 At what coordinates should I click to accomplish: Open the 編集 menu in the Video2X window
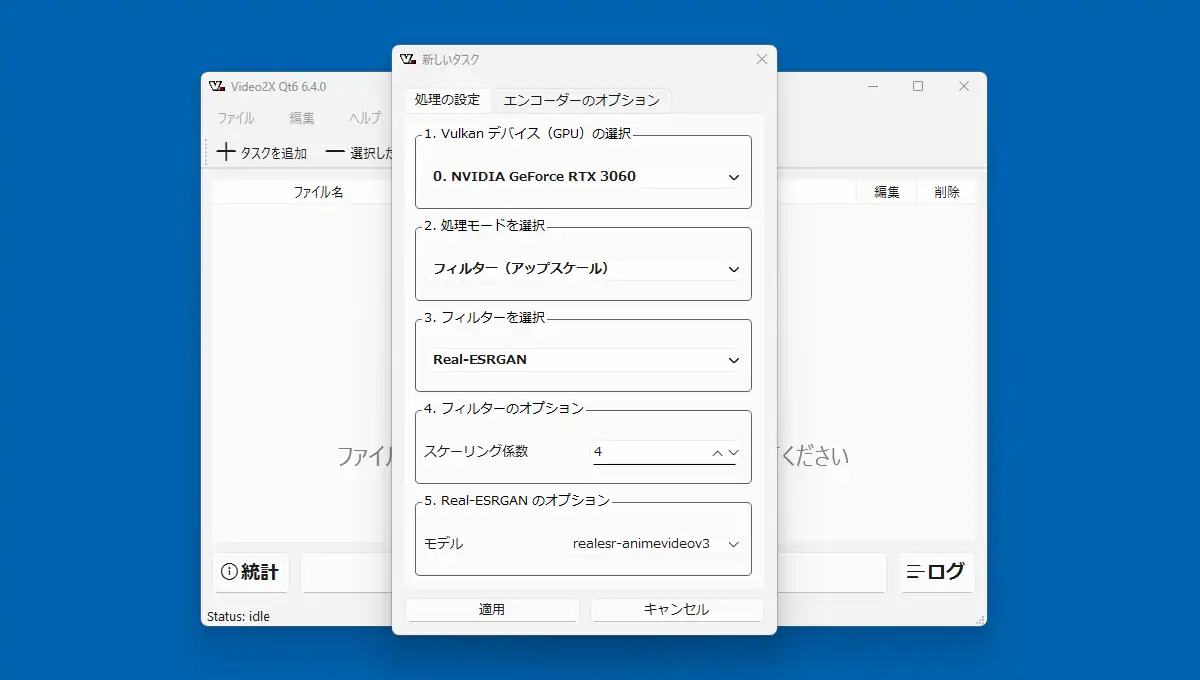point(302,118)
